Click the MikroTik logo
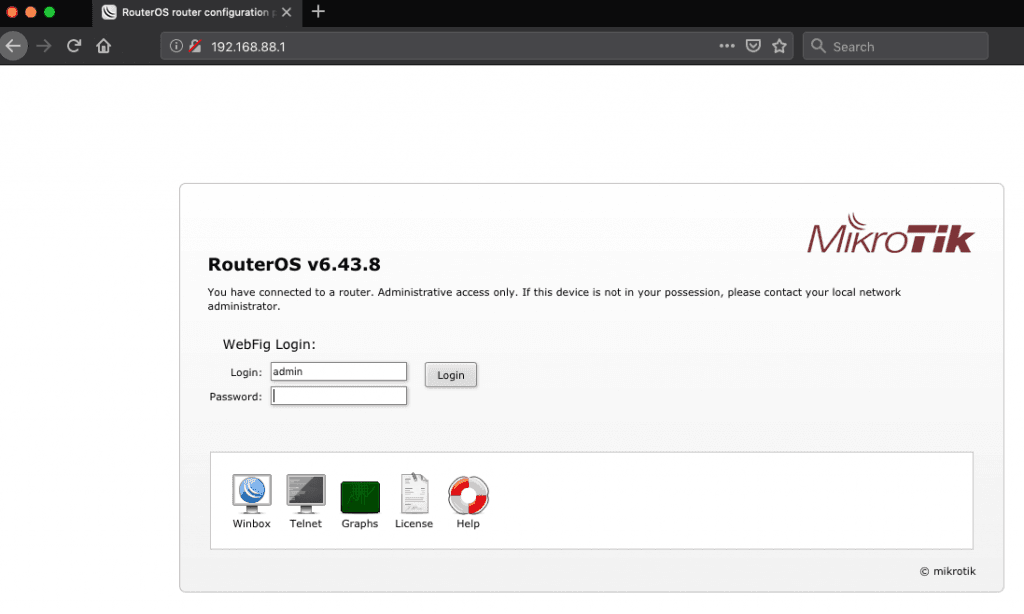 coord(890,233)
